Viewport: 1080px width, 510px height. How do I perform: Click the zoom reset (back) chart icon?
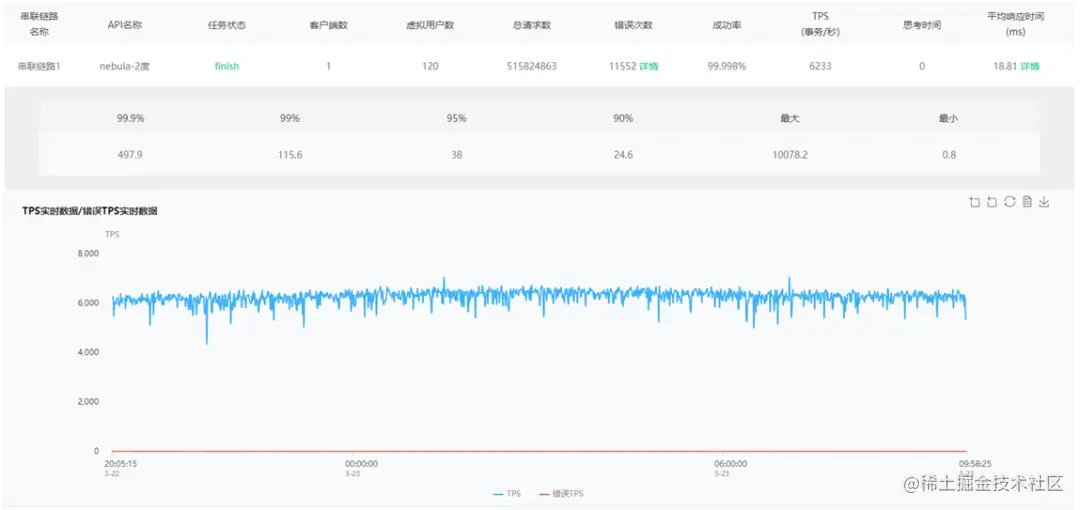(992, 202)
